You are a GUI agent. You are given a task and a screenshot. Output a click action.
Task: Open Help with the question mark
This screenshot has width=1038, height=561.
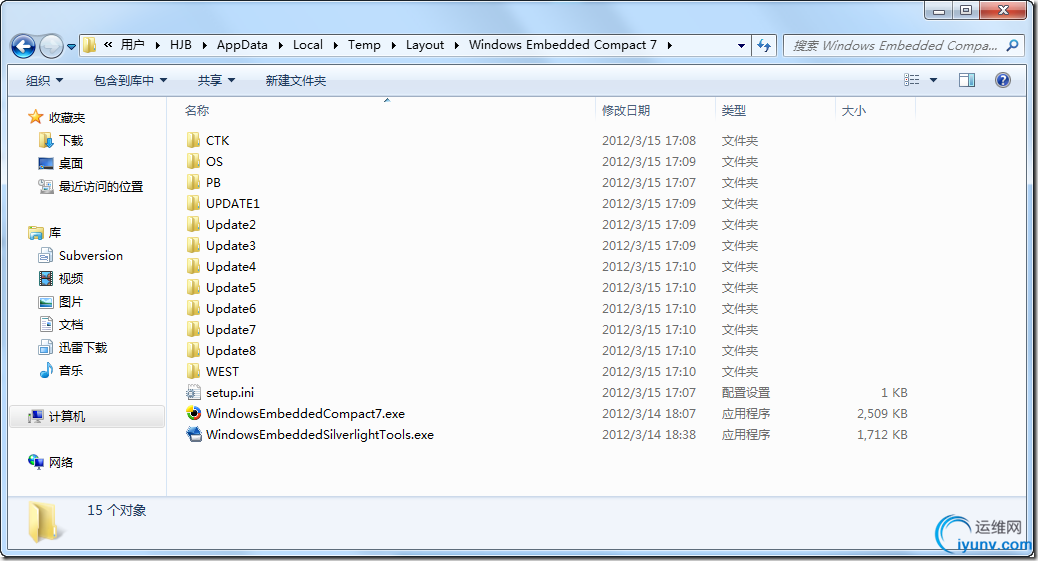[x=1003, y=80]
